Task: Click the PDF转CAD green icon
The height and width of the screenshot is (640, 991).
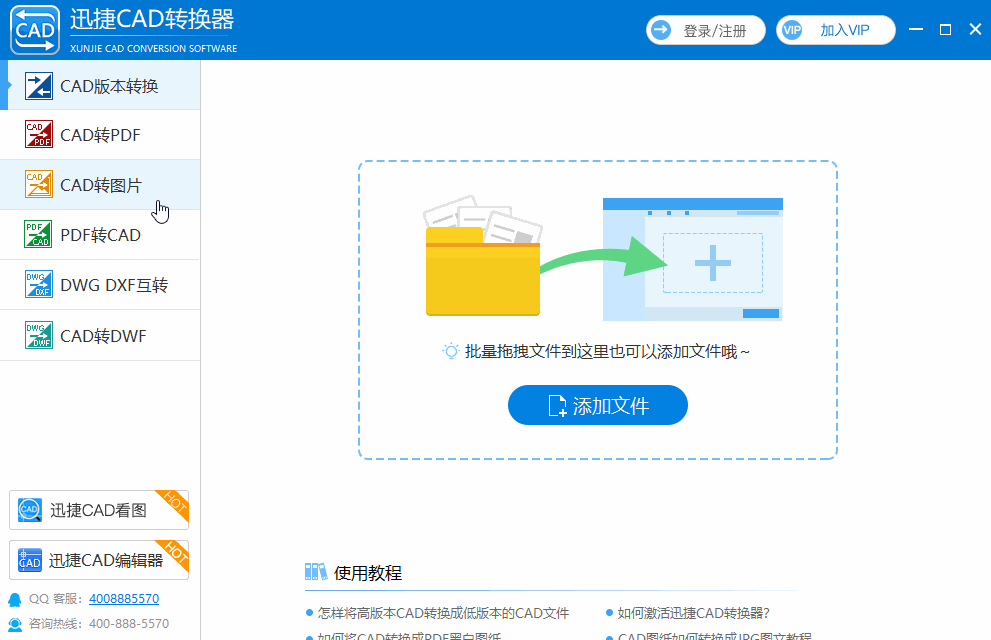Action: 39,234
